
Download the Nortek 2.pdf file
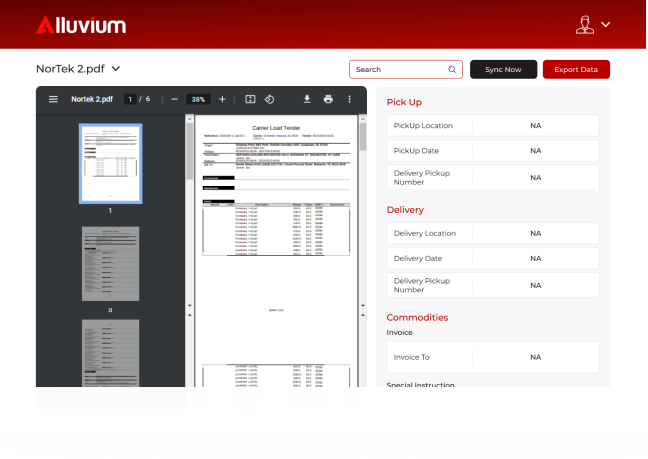(307, 100)
